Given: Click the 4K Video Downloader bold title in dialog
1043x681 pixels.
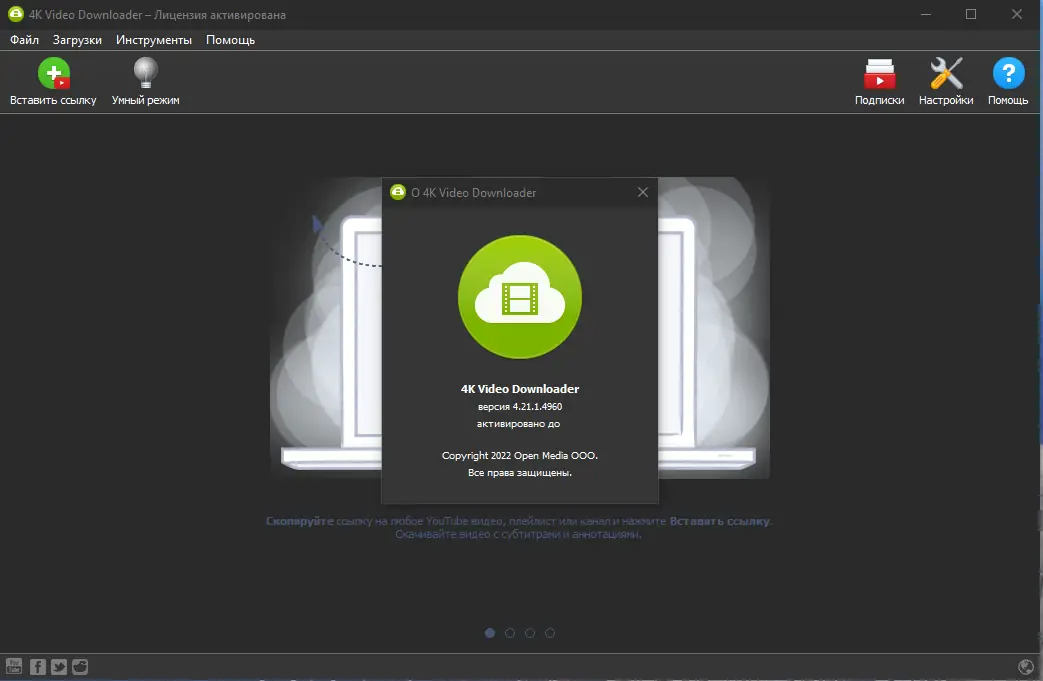Looking at the screenshot, I should pyautogui.click(x=520, y=389).
